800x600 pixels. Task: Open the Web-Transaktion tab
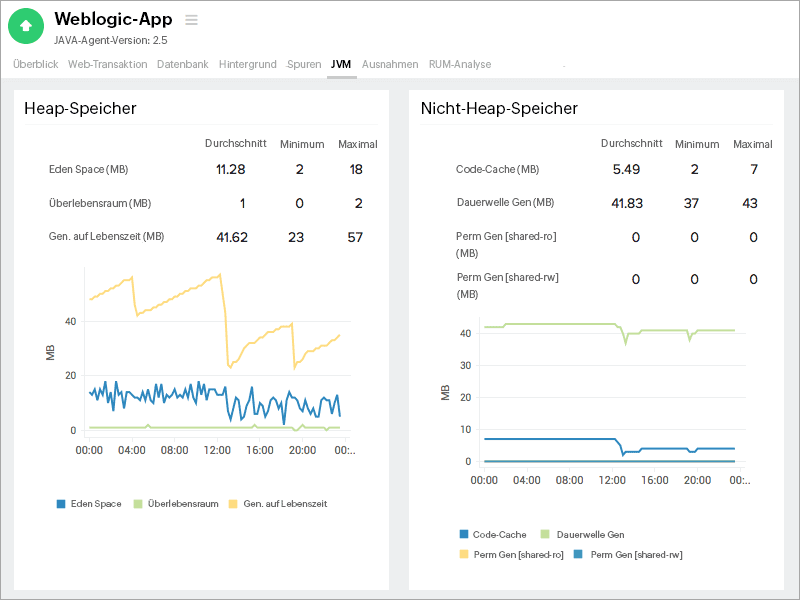[x=107, y=64]
